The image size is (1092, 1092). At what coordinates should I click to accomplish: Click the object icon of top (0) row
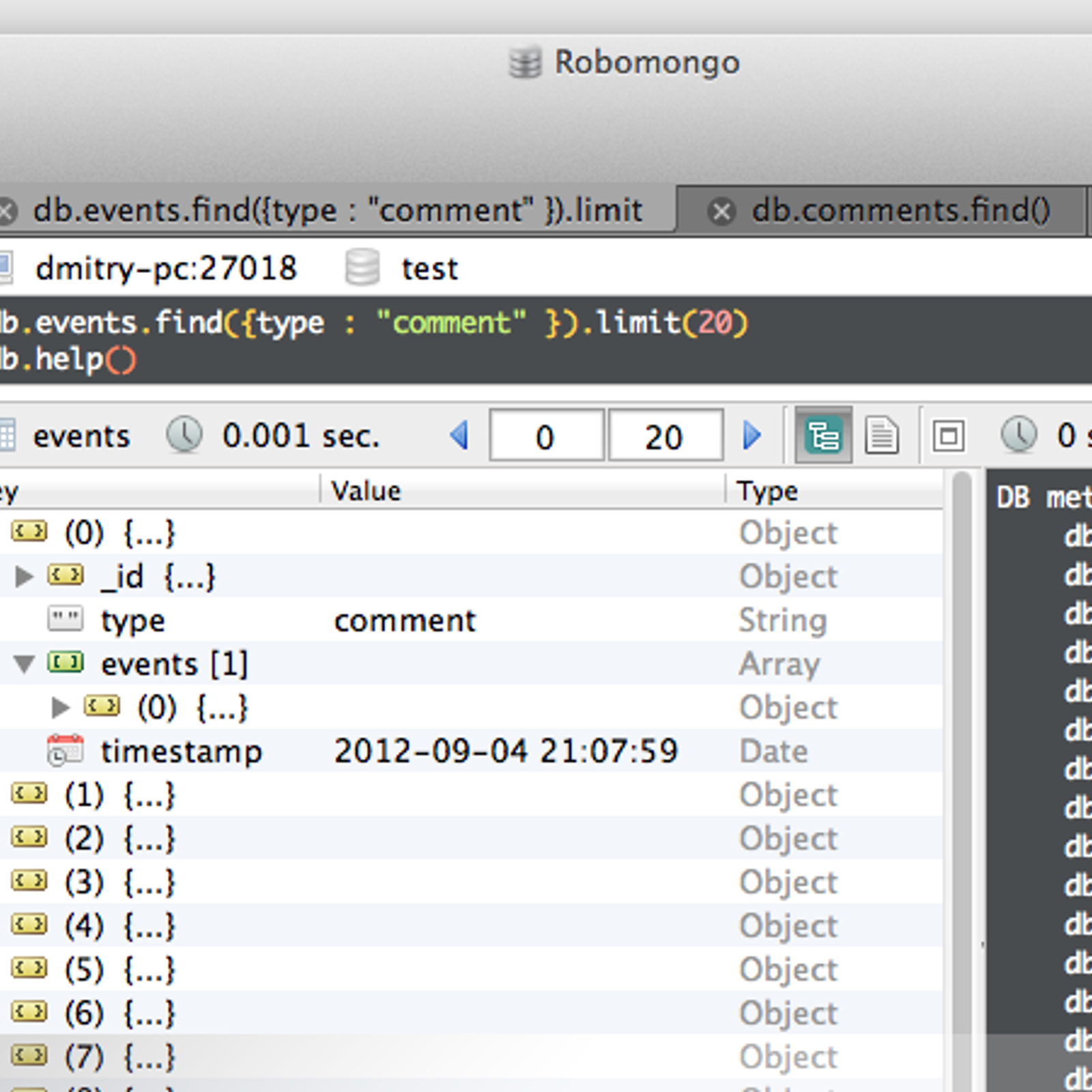(29, 531)
